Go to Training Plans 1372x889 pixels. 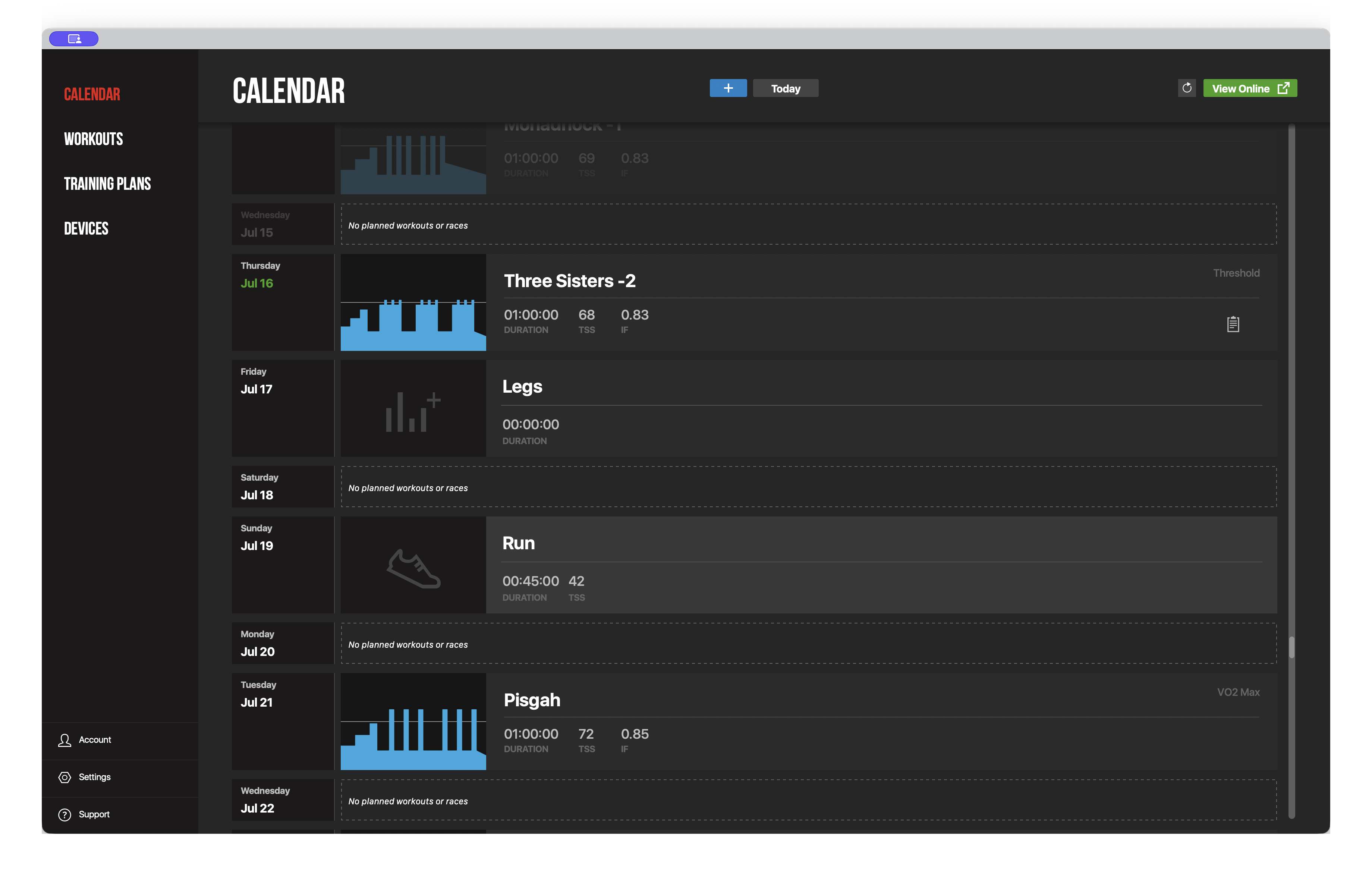coord(107,184)
